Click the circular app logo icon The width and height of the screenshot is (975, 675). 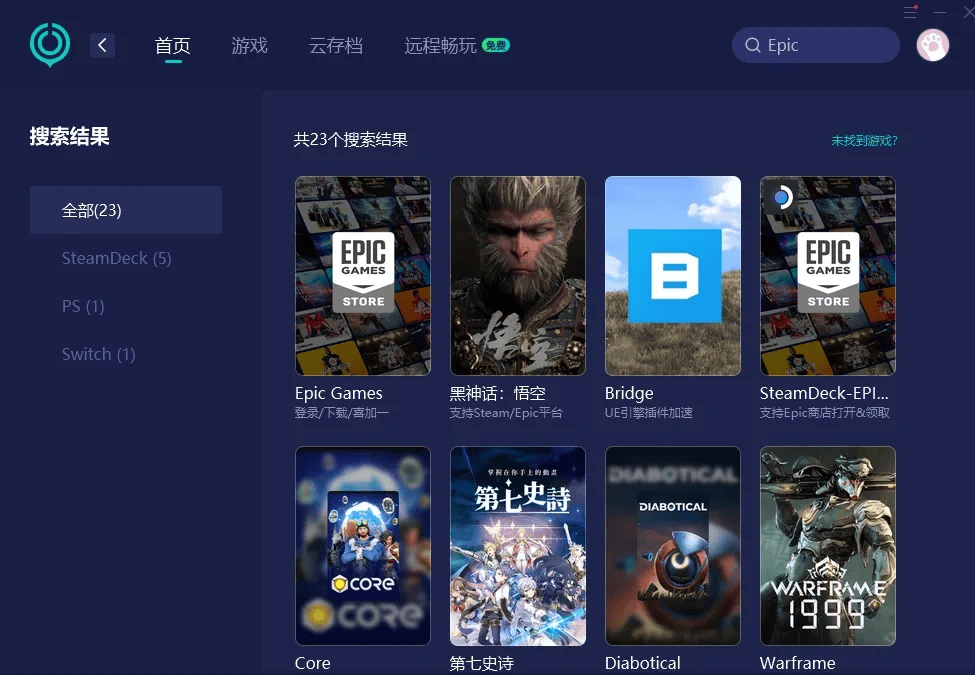(47, 44)
